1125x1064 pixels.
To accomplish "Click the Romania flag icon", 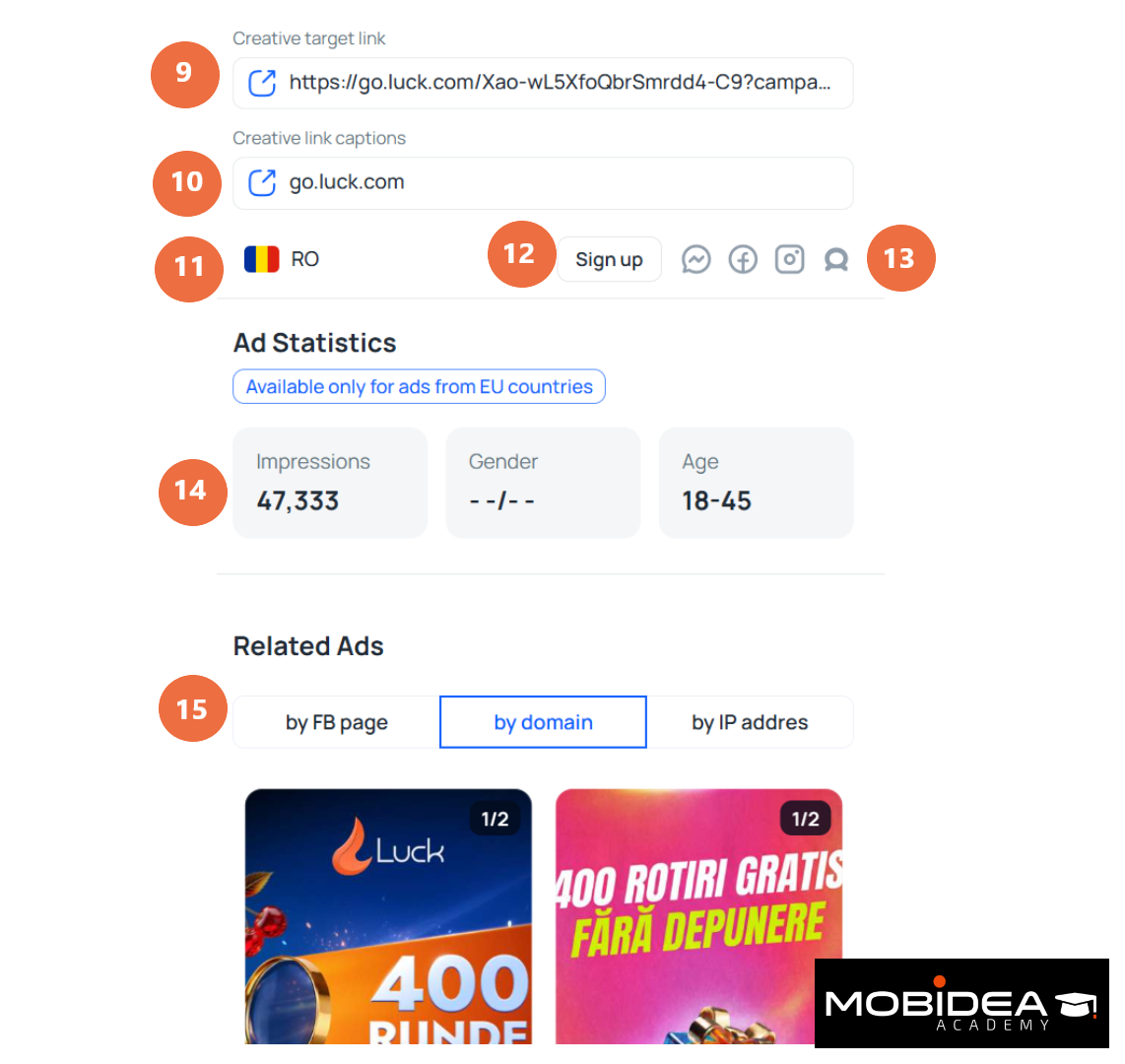I will click(261, 259).
